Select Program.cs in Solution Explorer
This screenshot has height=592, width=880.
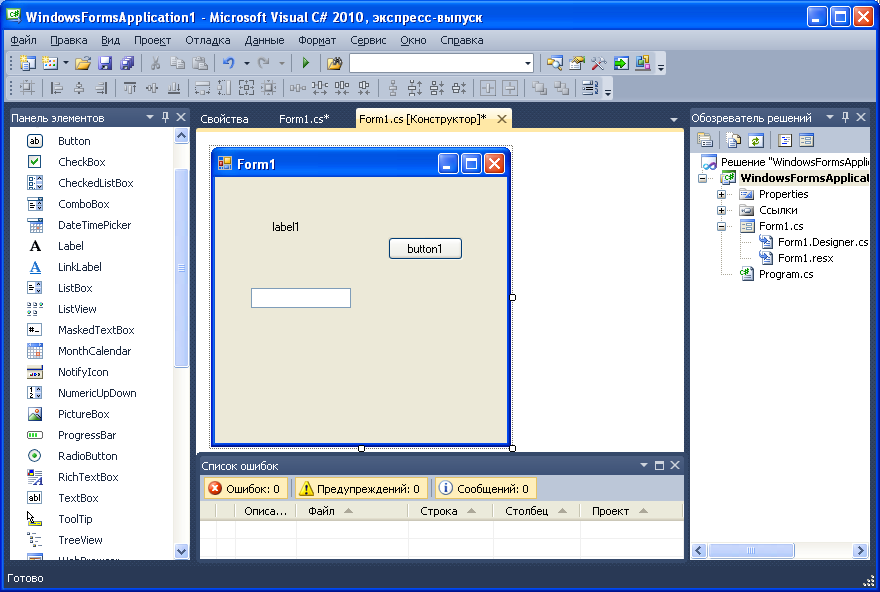pyautogui.click(x=786, y=274)
